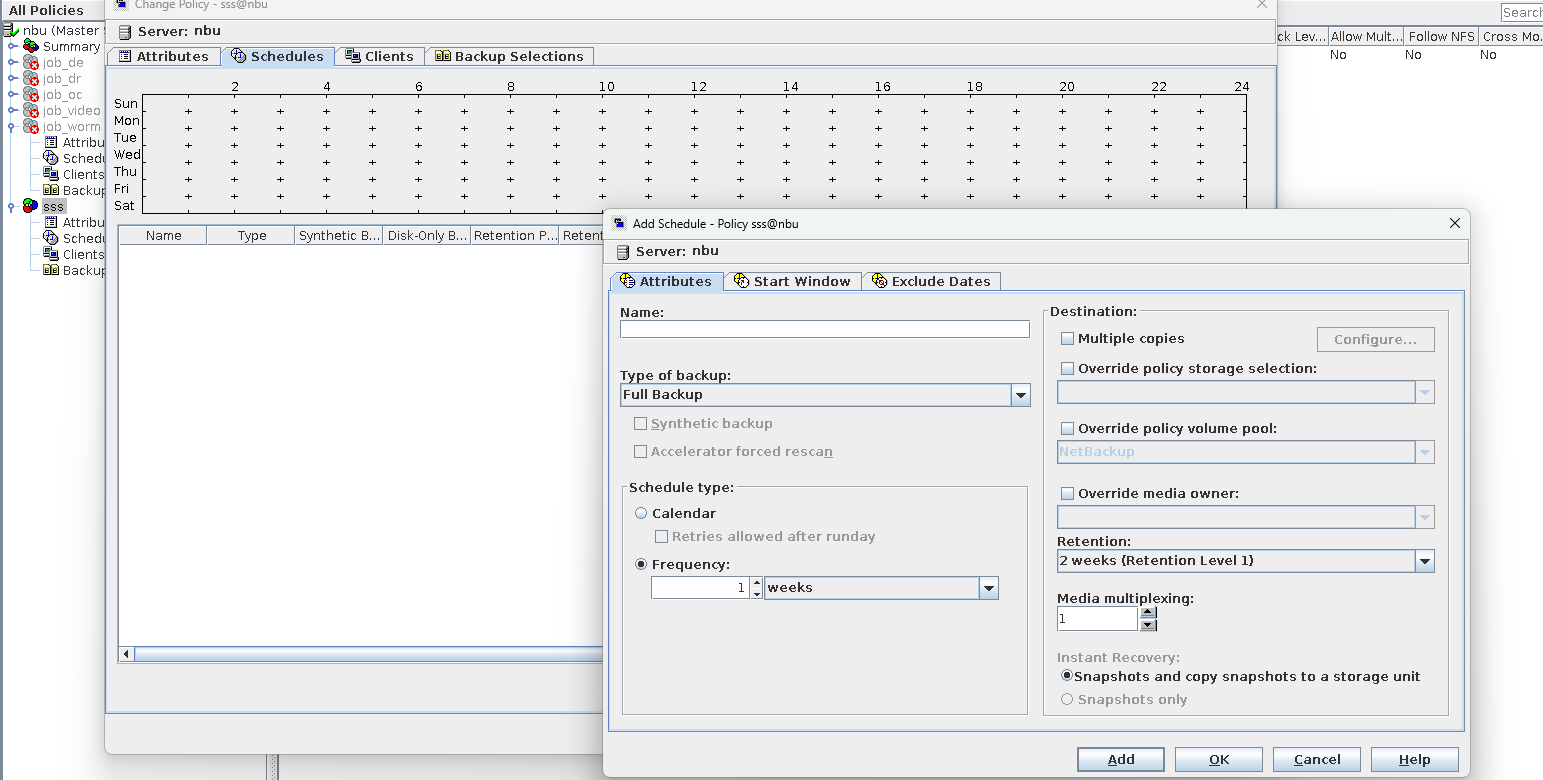Viewport: 1543px width, 780px height.
Task: Click the job_video policy icon
Action: coord(31,111)
